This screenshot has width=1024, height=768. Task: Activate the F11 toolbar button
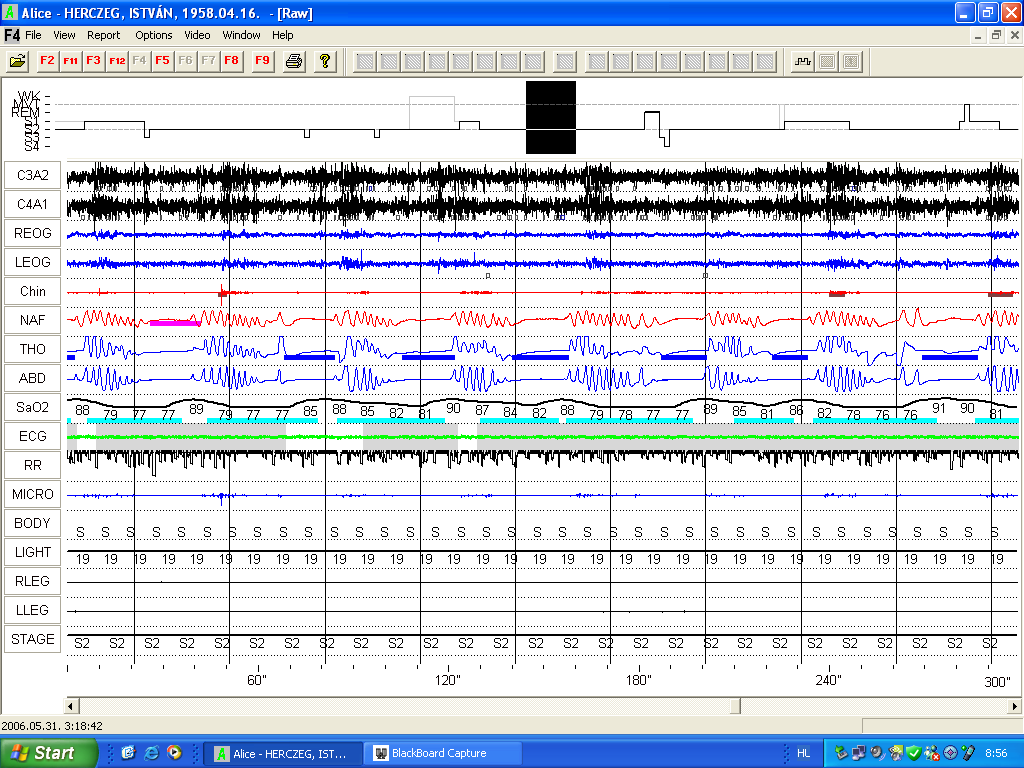(x=71, y=61)
